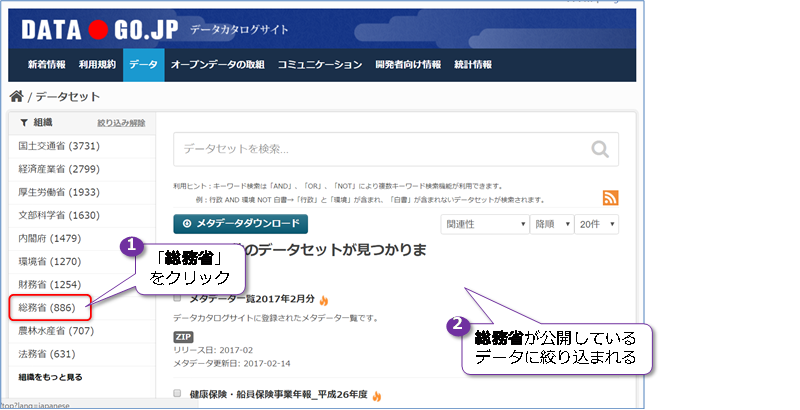Filter by 環境省 (1270)
The height and width of the screenshot is (410, 800).
[x=50, y=262]
